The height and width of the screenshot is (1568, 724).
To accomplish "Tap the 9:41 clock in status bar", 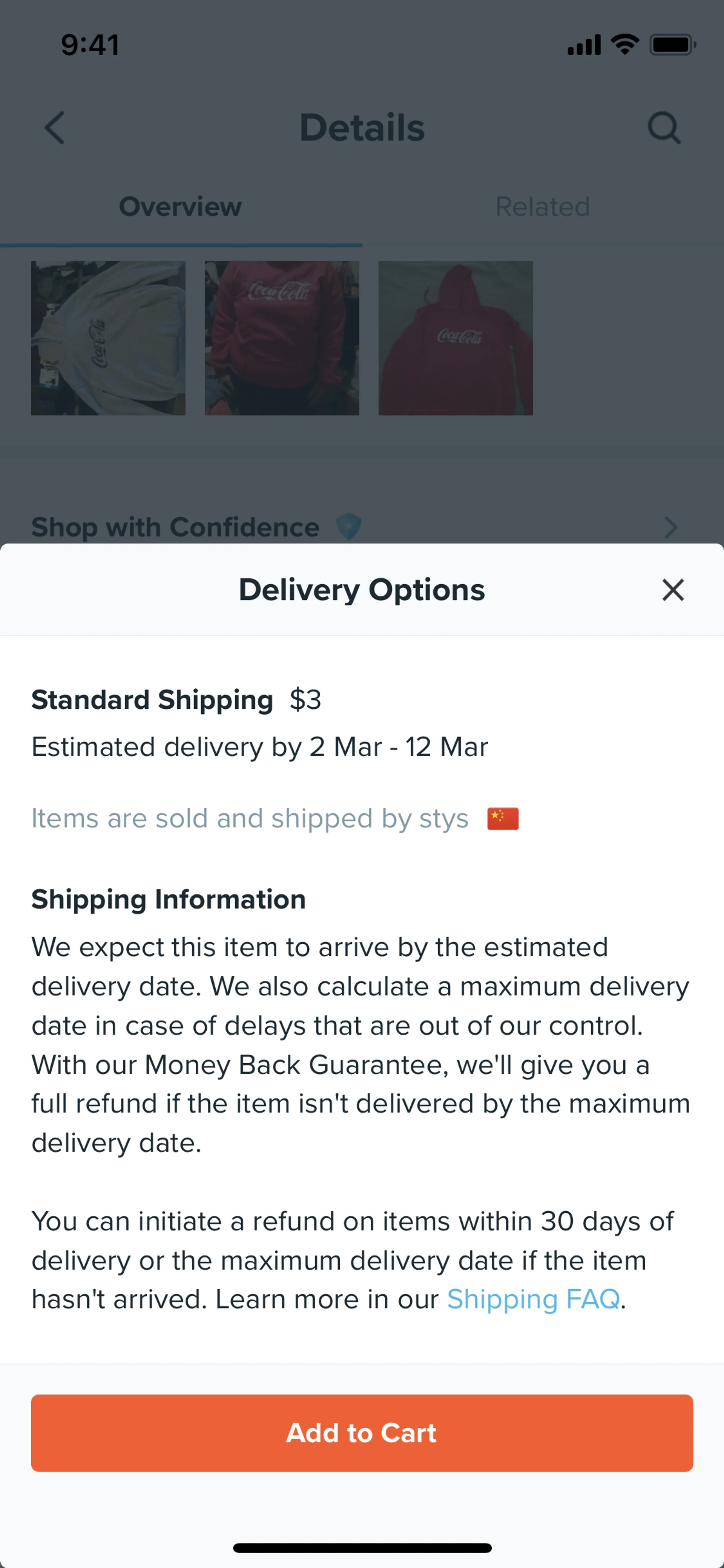I will point(90,45).
